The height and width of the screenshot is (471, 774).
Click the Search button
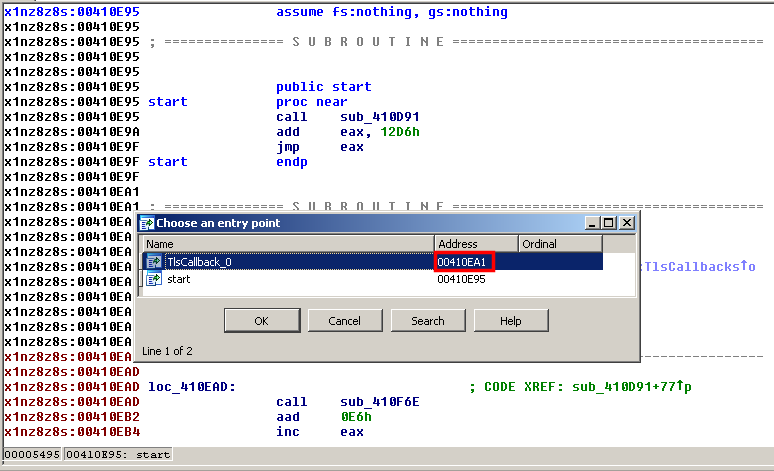427,321
